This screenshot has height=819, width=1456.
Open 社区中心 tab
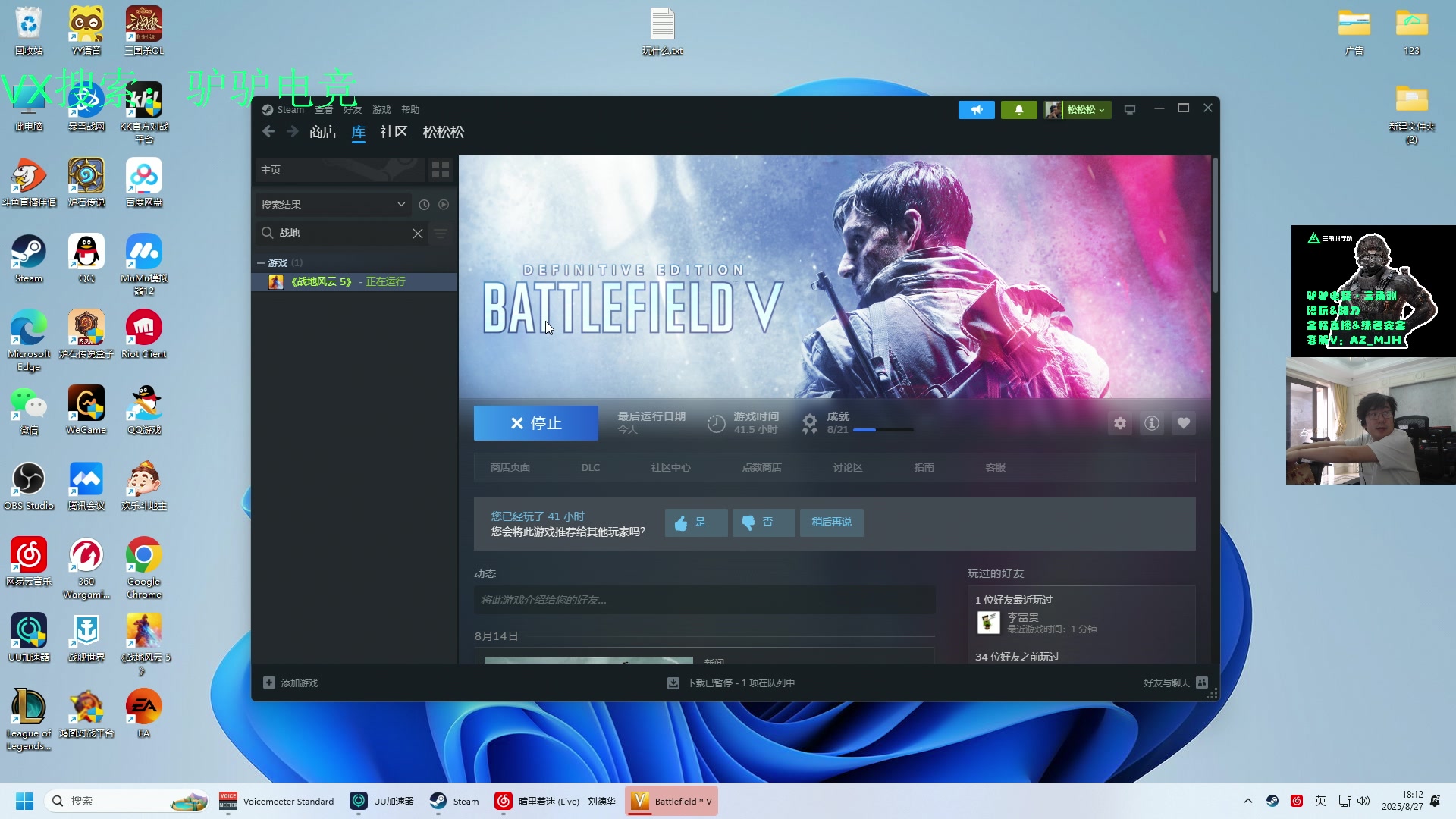[671, 468]
